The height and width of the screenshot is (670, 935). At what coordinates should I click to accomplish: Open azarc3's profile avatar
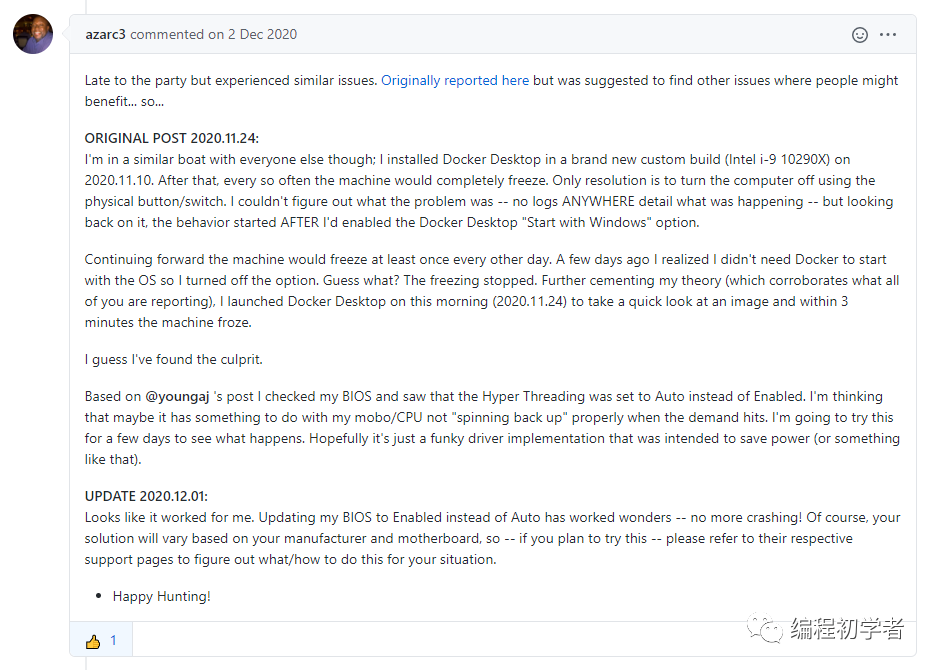tap(33, 35)
